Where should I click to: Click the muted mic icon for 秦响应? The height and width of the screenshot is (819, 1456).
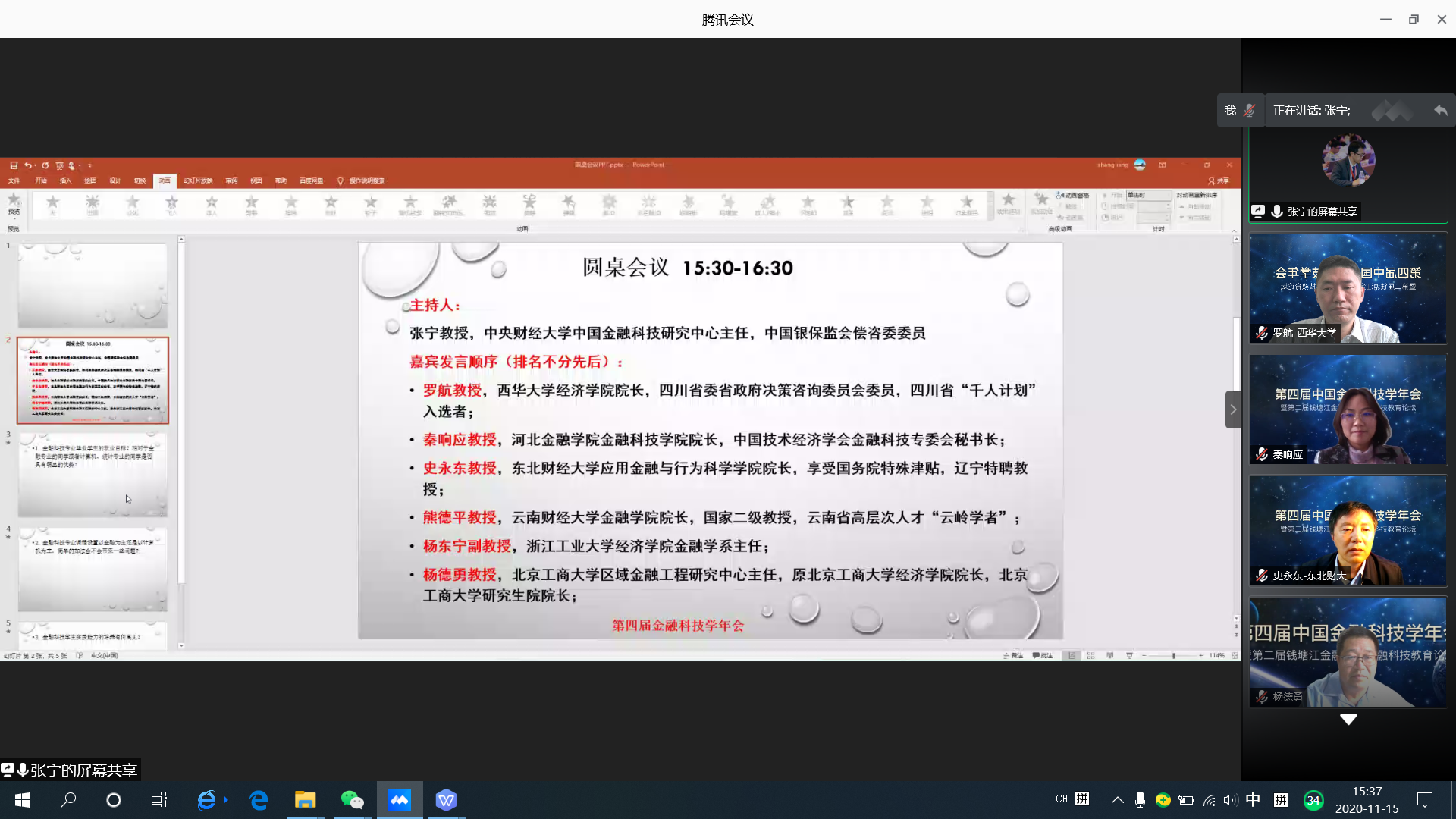[x=1262, y=454]
